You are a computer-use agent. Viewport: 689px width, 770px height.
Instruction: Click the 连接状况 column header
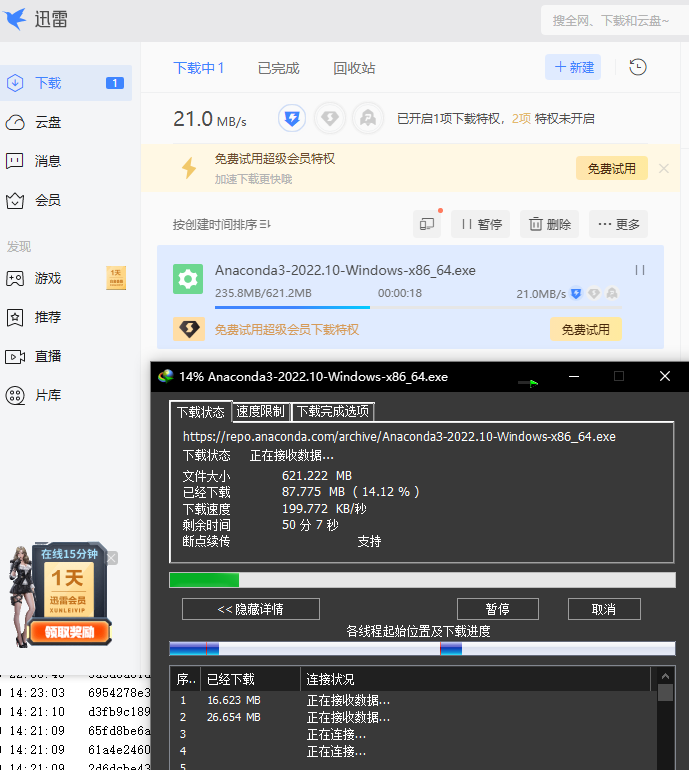click(x=475, y=679)
